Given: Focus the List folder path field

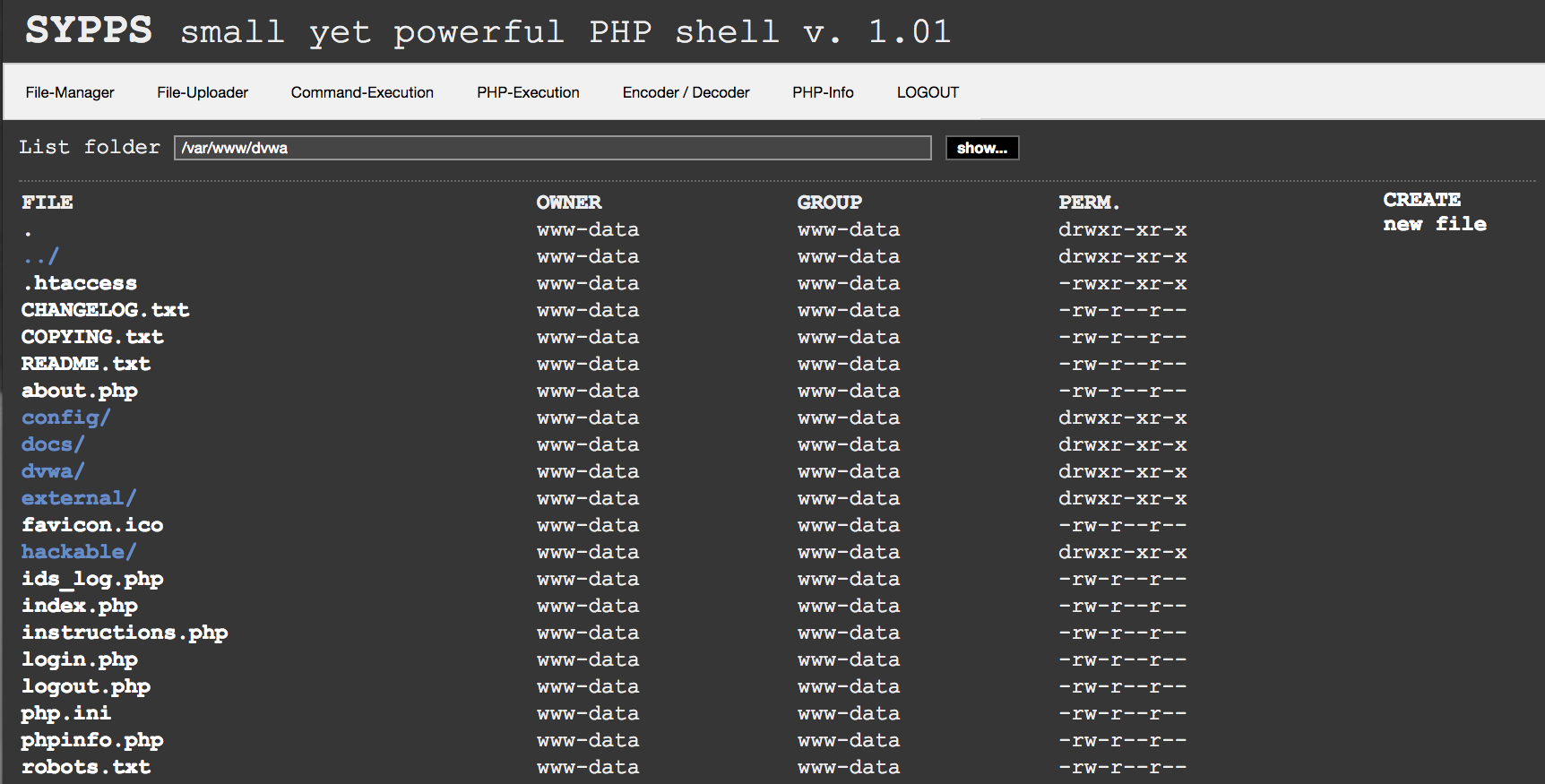Looking at the screenshot, I should [553, 148].
